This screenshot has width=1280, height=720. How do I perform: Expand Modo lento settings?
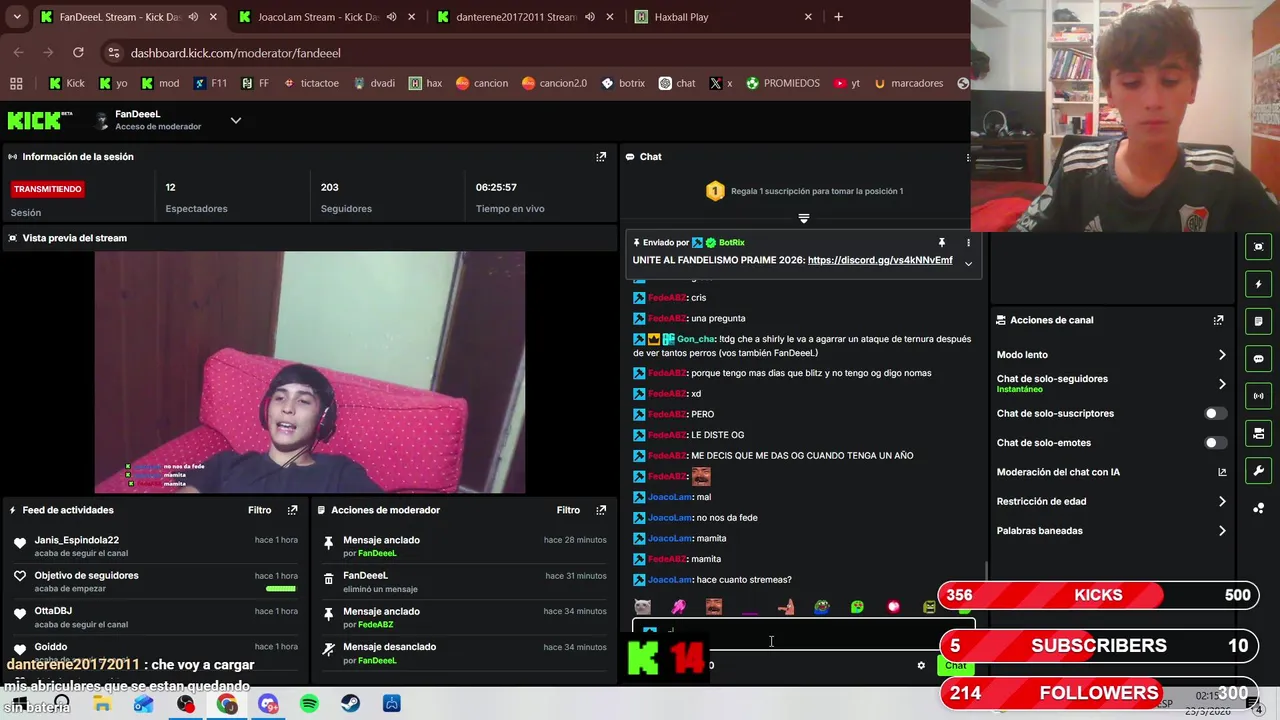(1221, 355)
